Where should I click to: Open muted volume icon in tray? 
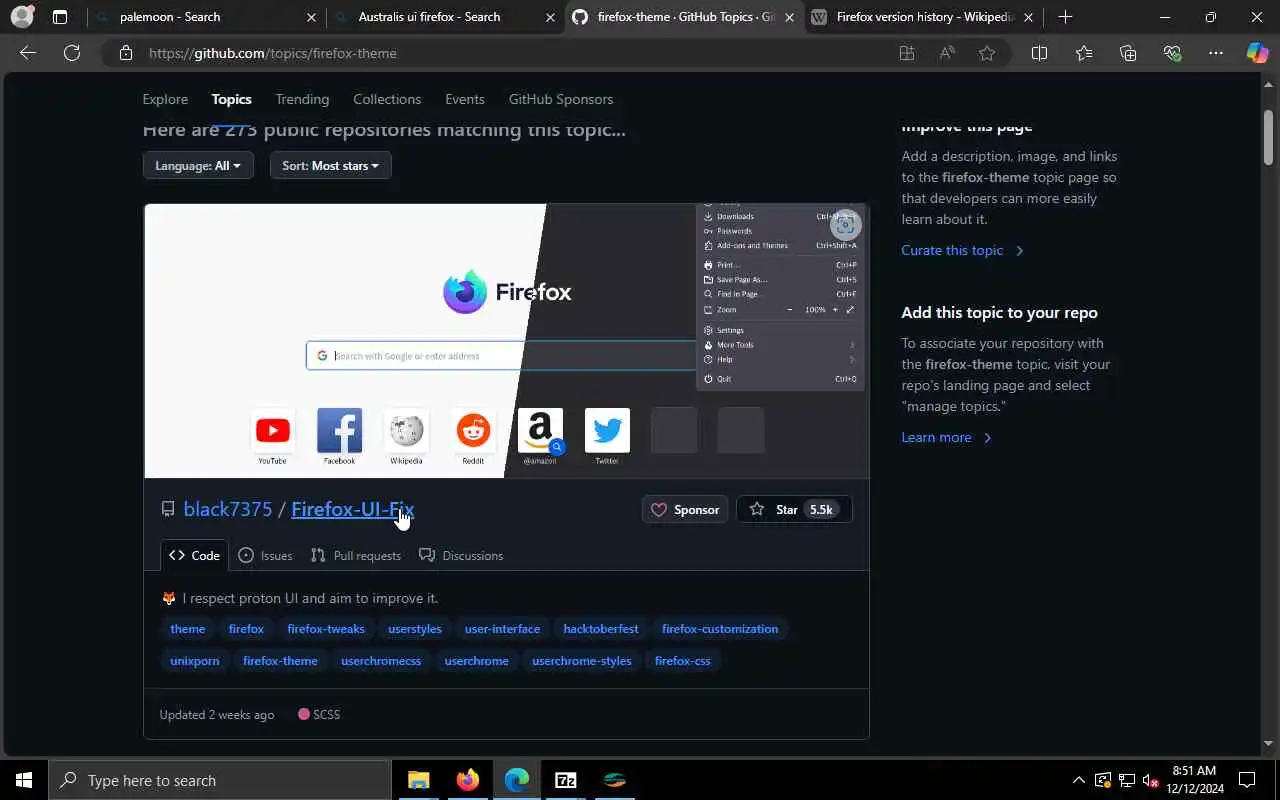(1150, 780)
